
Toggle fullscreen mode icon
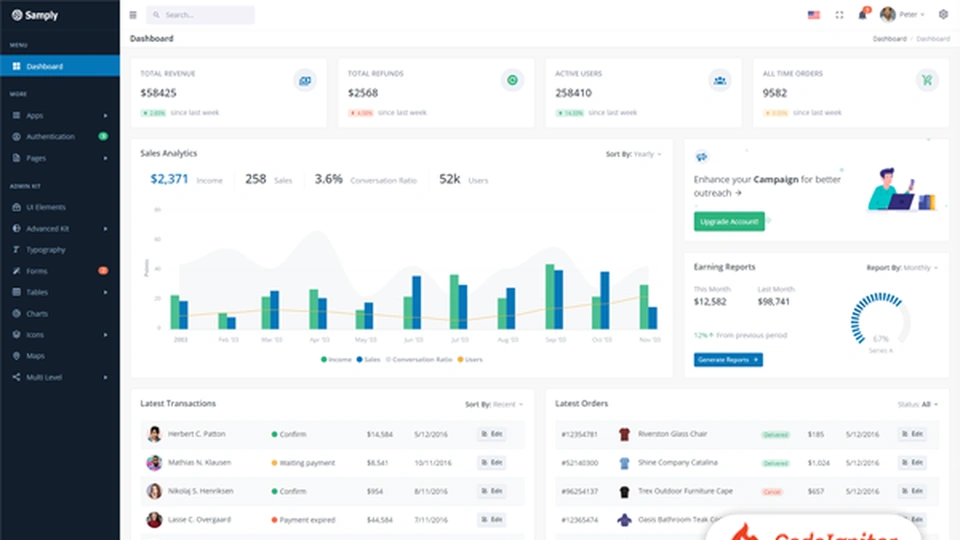click(x=839, y=15)
